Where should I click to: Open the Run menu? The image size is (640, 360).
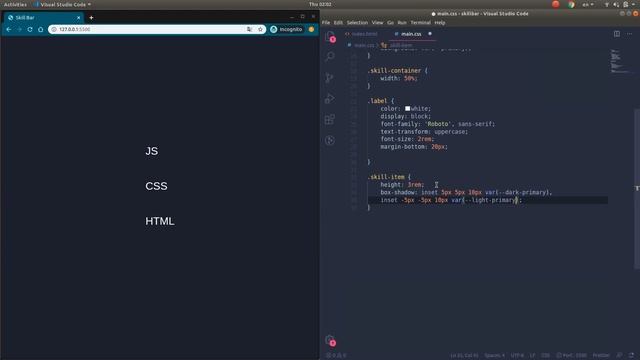coord(402,22)
